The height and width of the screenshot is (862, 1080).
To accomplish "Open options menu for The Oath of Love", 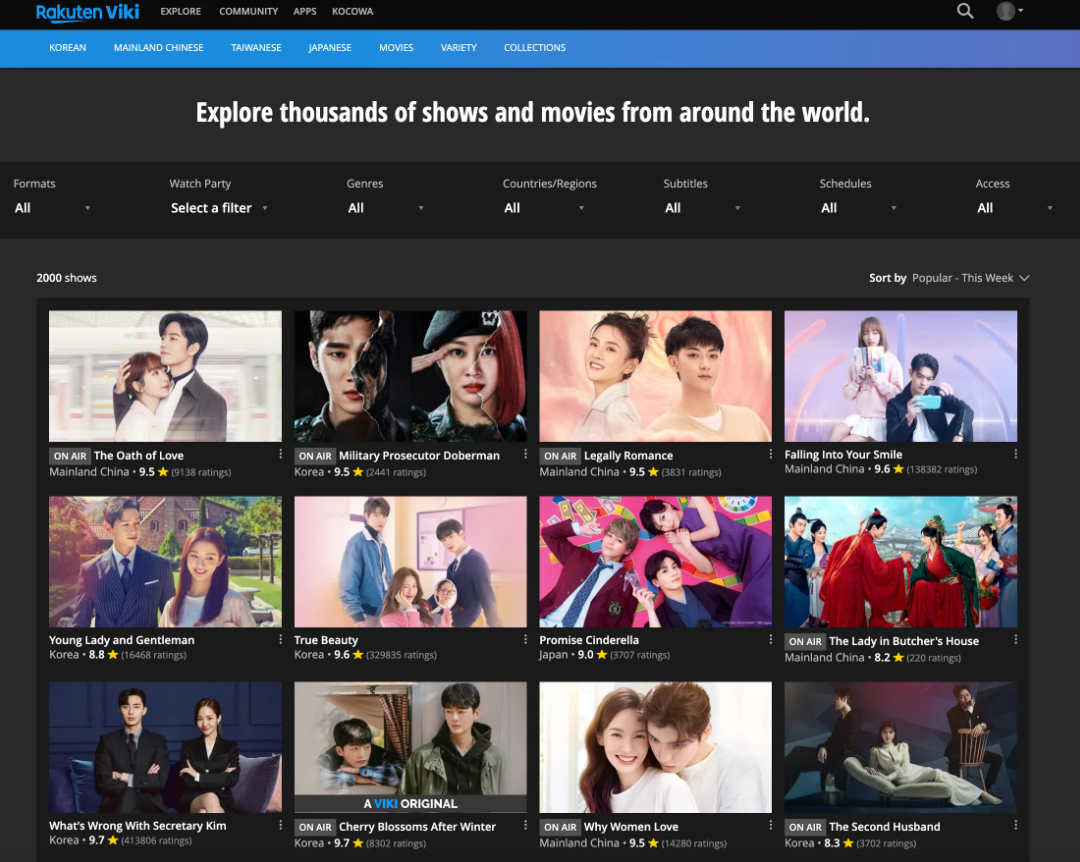I will [x=281, y=454].
